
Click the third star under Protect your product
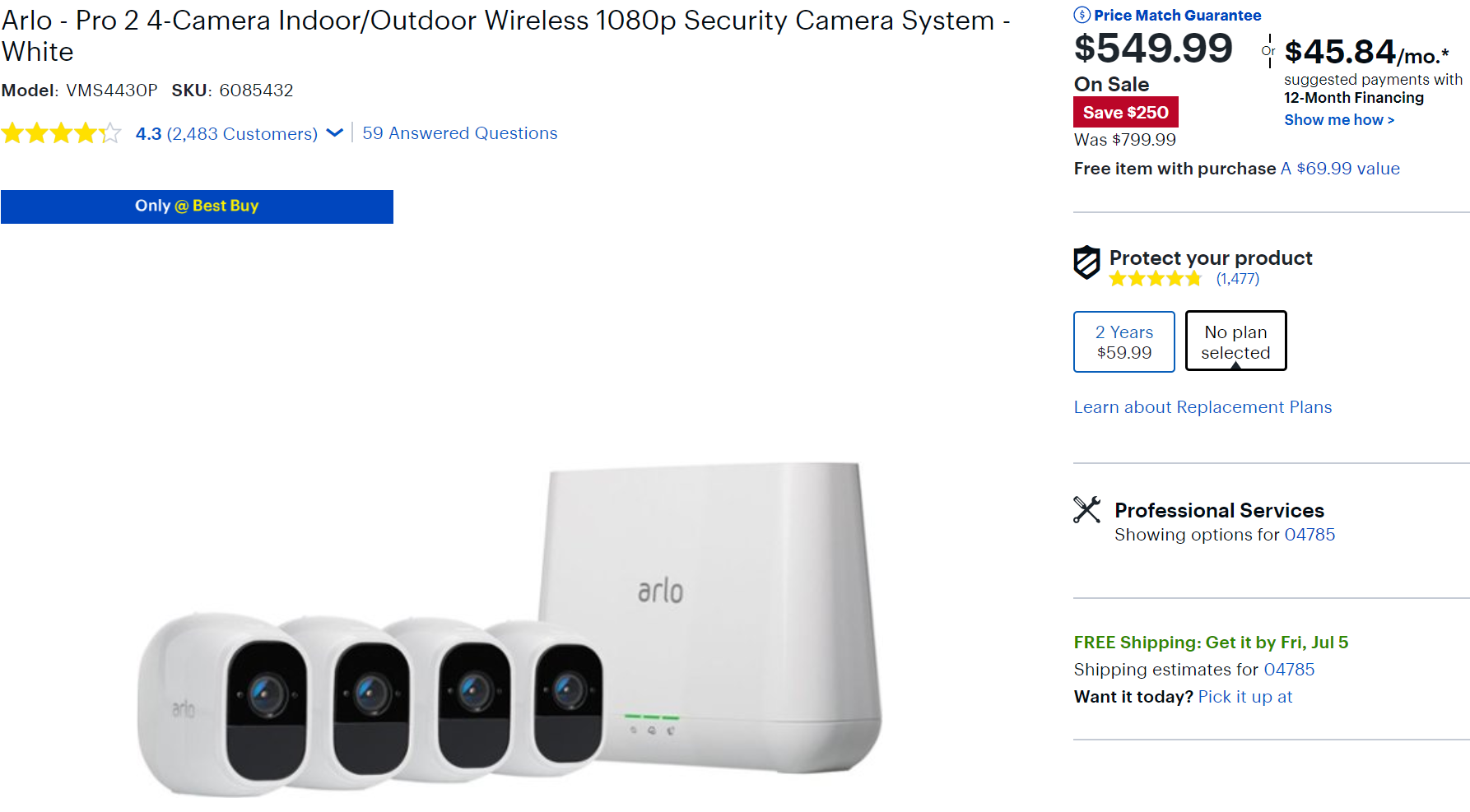(x=1156, y=278)
